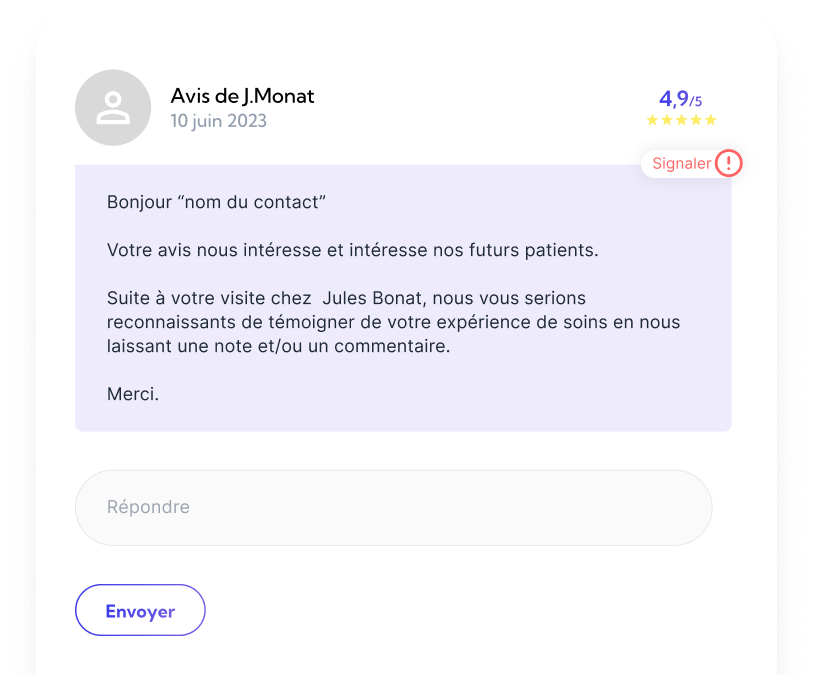The width and height of the screenshot is (813, 675).
Task: Click the 4,9/5 rating score
Action: point(680,99)
